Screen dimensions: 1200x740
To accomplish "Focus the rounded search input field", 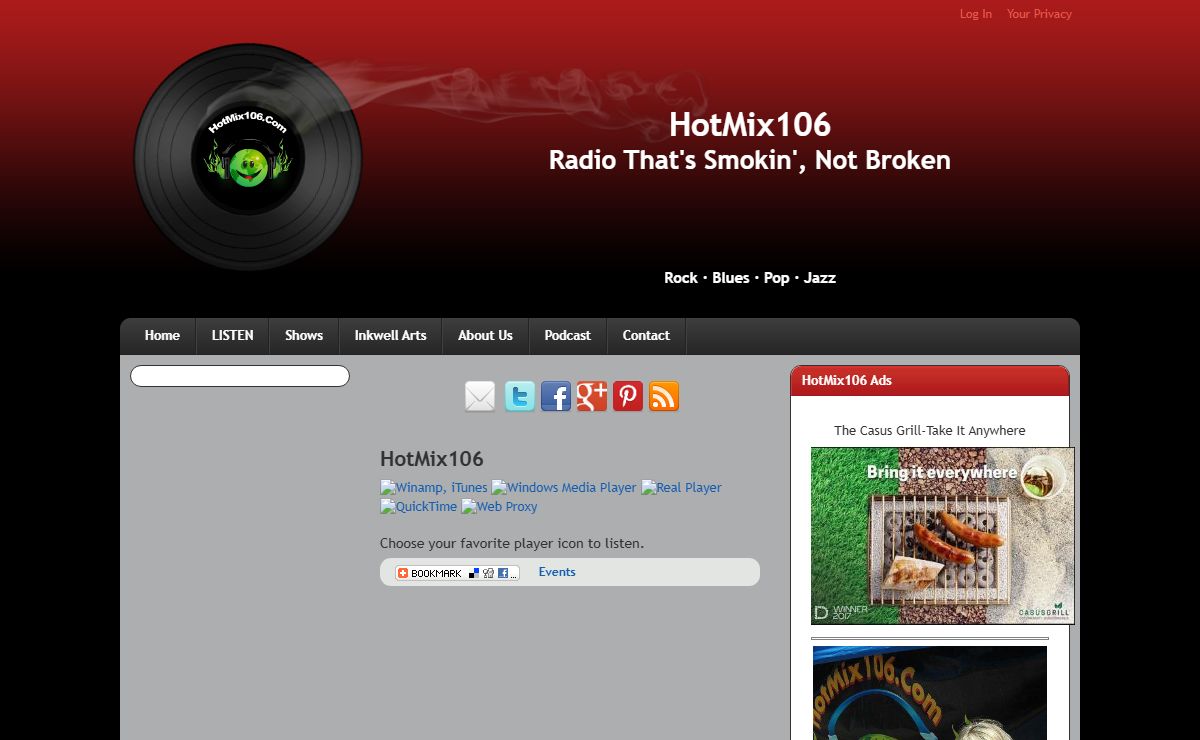I will tap(240, 376).
